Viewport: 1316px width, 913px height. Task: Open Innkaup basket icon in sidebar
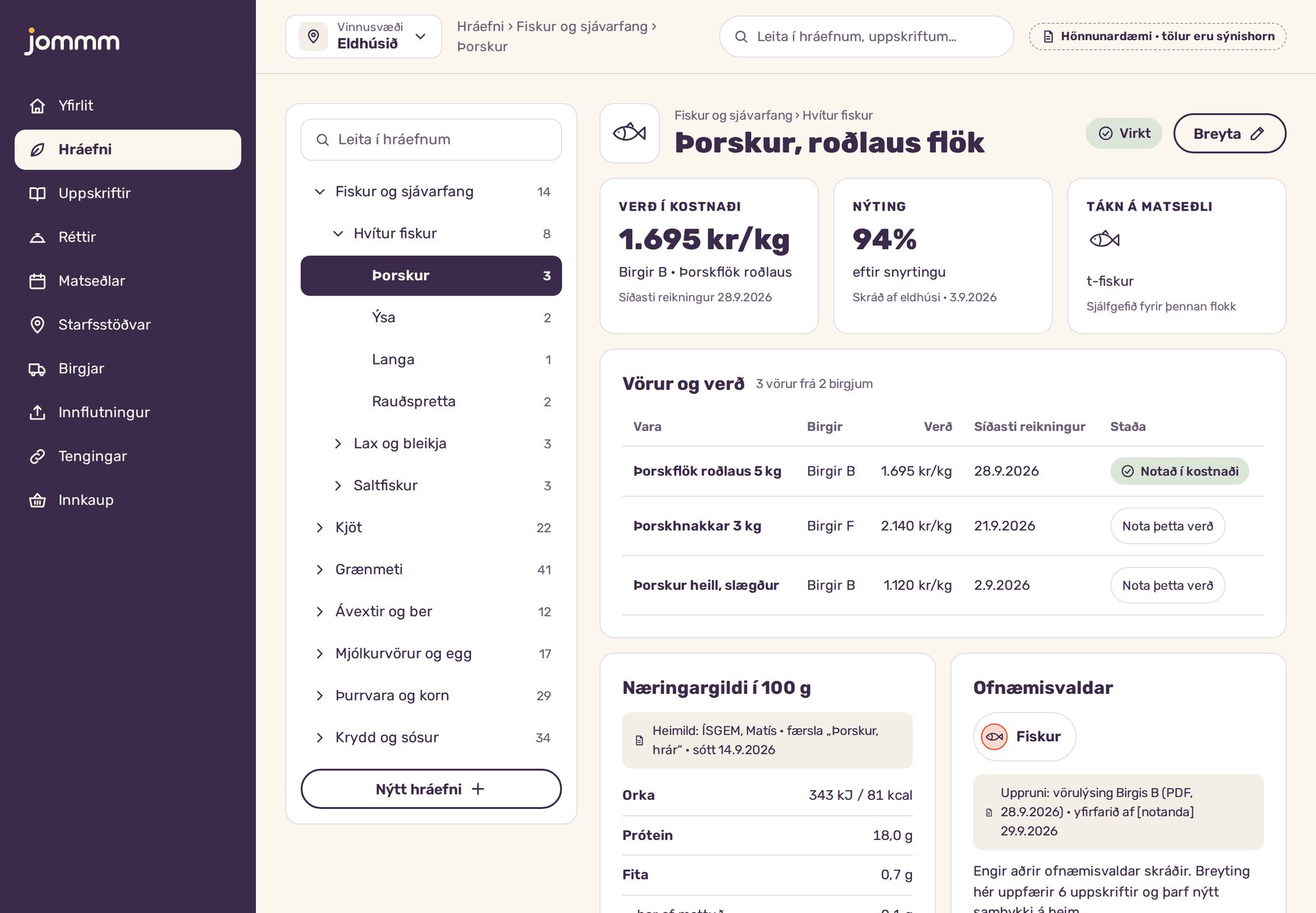(x=38, y=501)
